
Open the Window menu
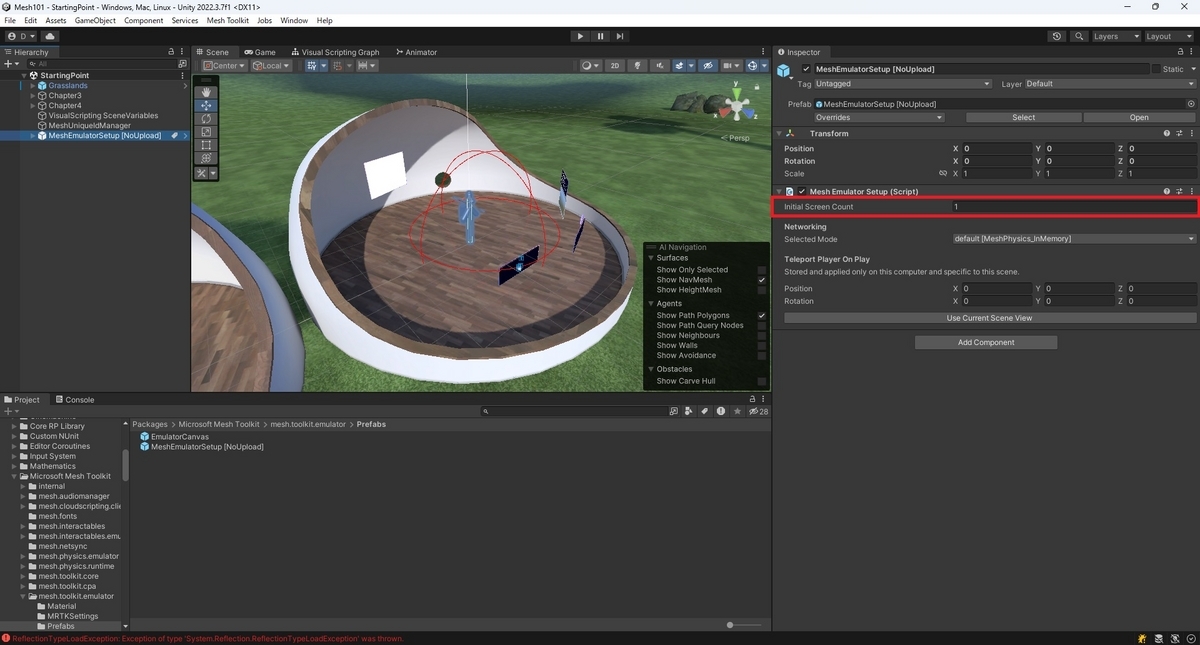[x=294, y=20]
